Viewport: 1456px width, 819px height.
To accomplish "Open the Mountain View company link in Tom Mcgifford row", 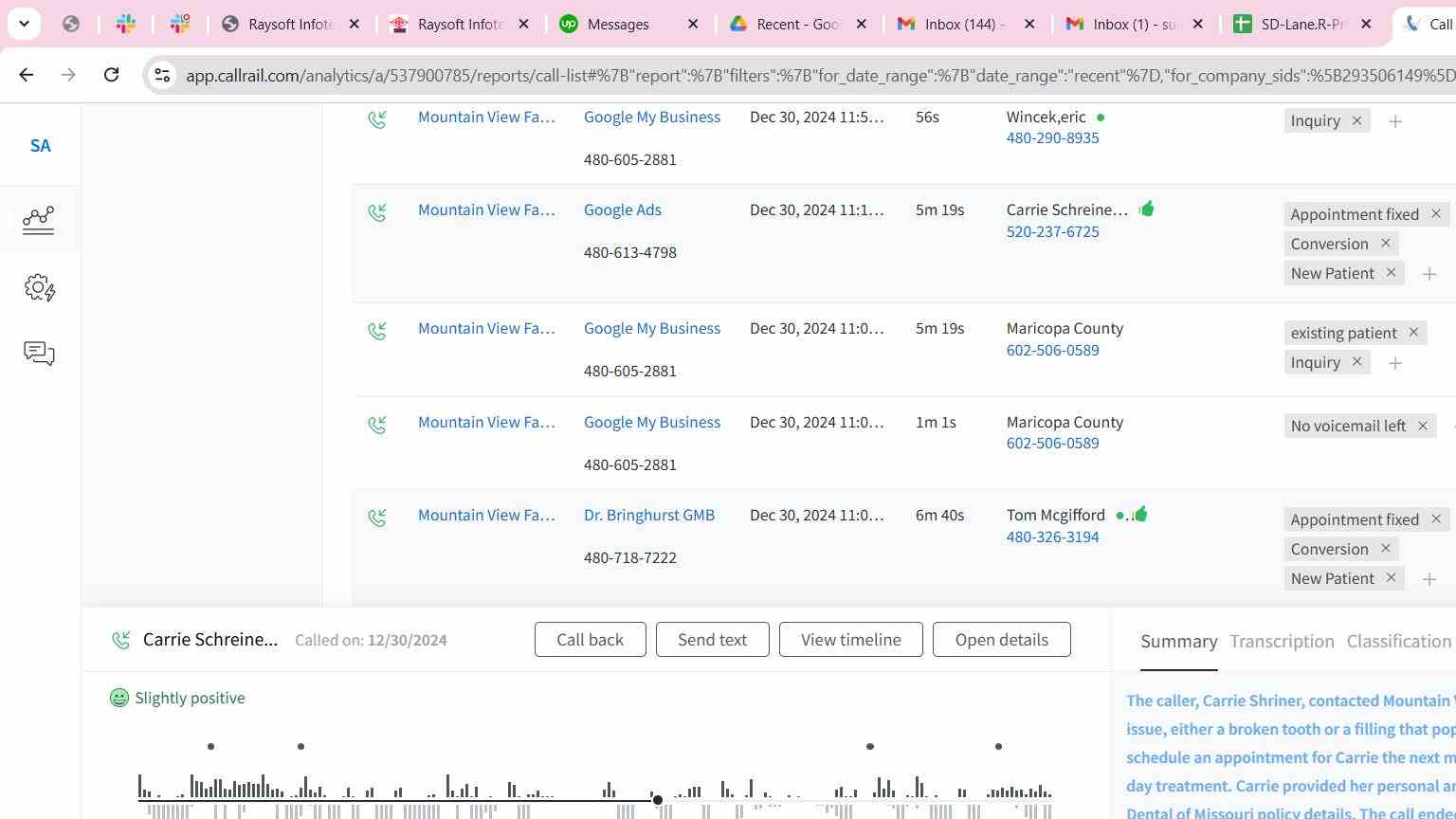I will point(486,516).
